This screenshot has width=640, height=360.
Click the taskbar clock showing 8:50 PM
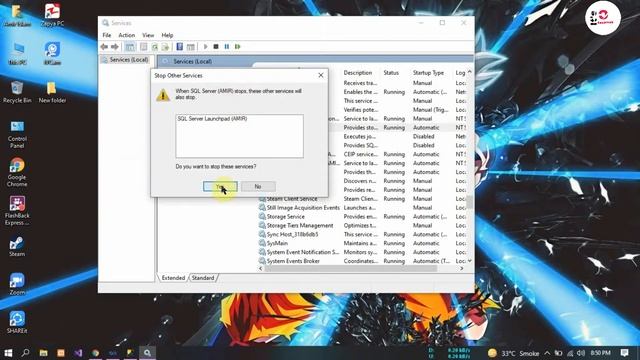click(600, 353)
